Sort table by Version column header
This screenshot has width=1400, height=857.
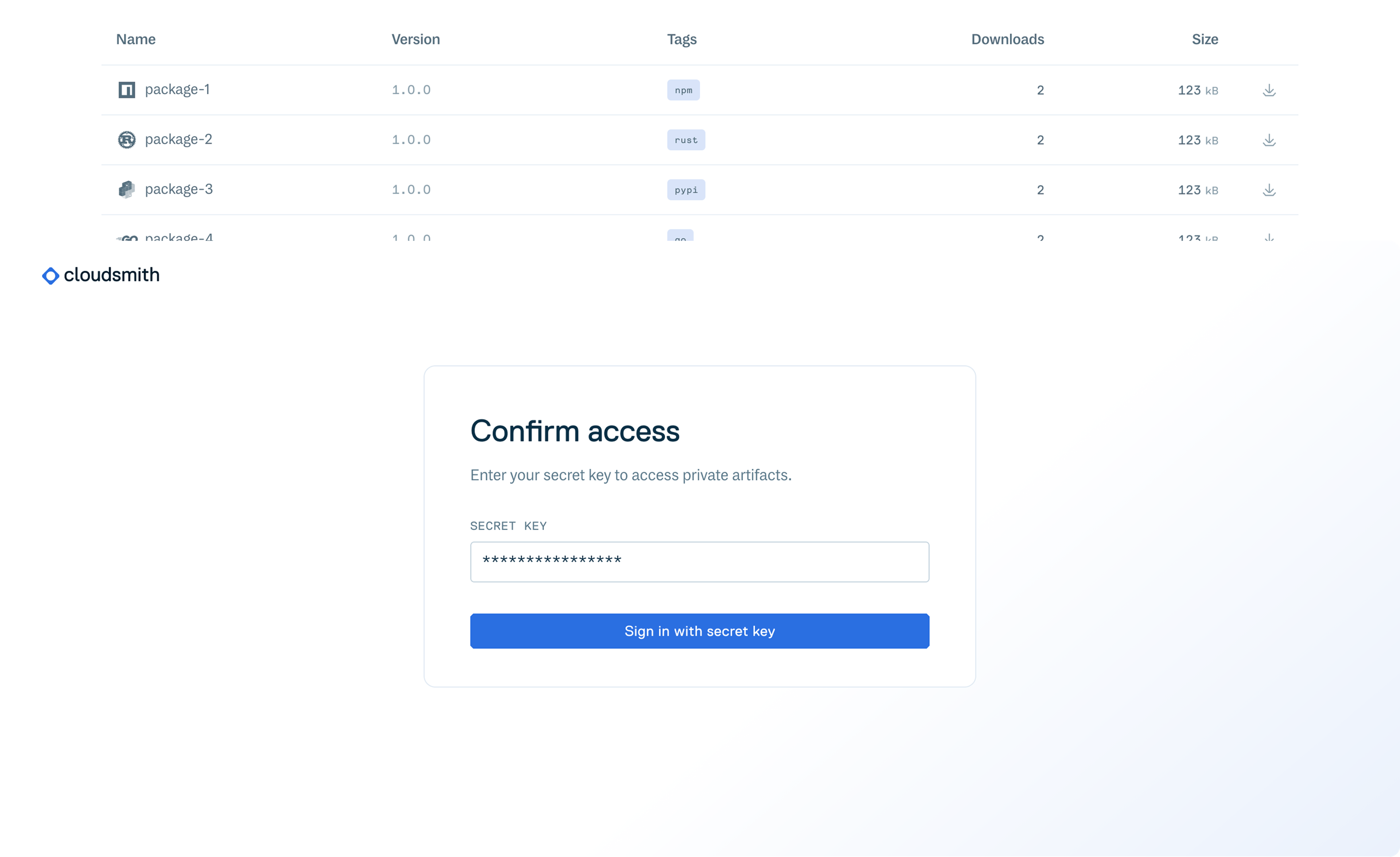click(x=415, y=39)
